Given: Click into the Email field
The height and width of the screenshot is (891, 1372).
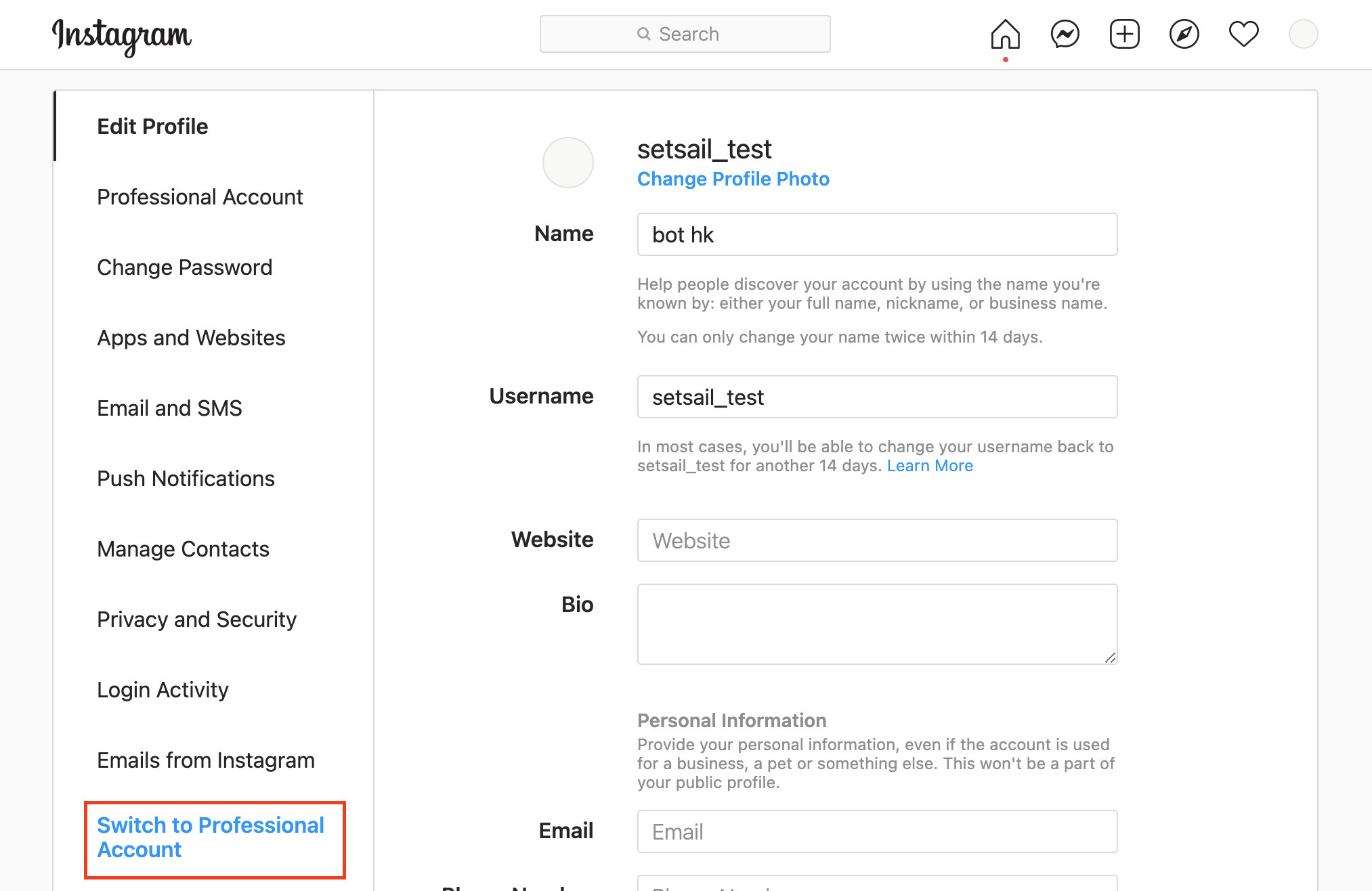Looking at the screenshot, I should click(877, 831).
